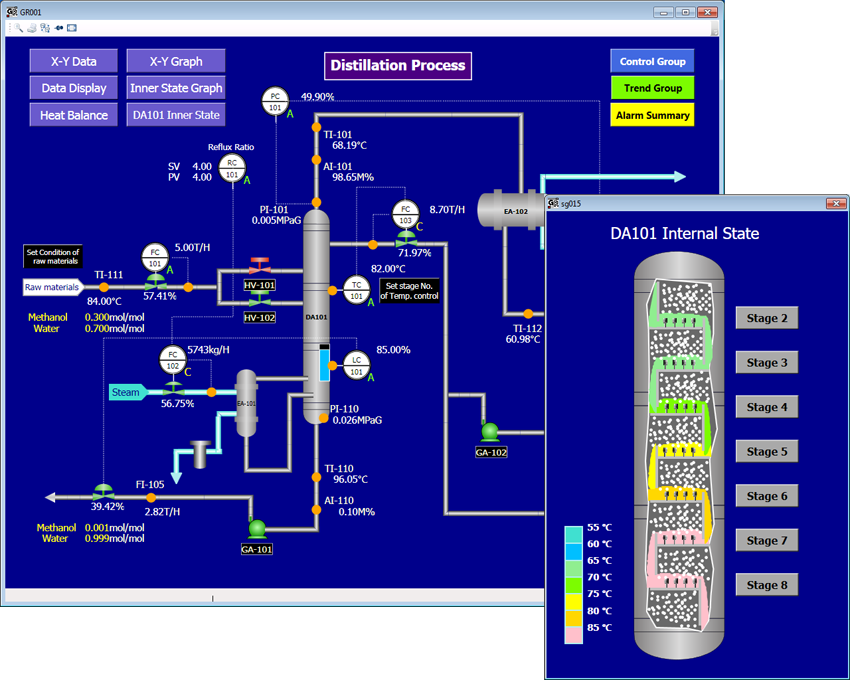The width and height of the screenshot is (850, 680).
Task: Click the FC 103 flow controller
Action: click(x=406, y=214)
